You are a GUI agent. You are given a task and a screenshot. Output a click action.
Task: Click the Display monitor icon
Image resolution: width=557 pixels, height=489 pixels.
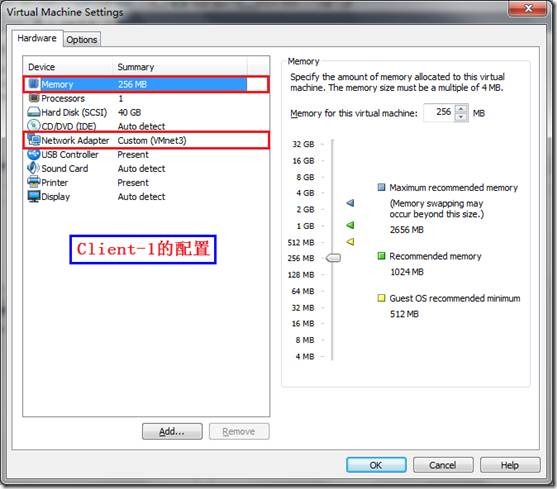click(x=34, y=196)
